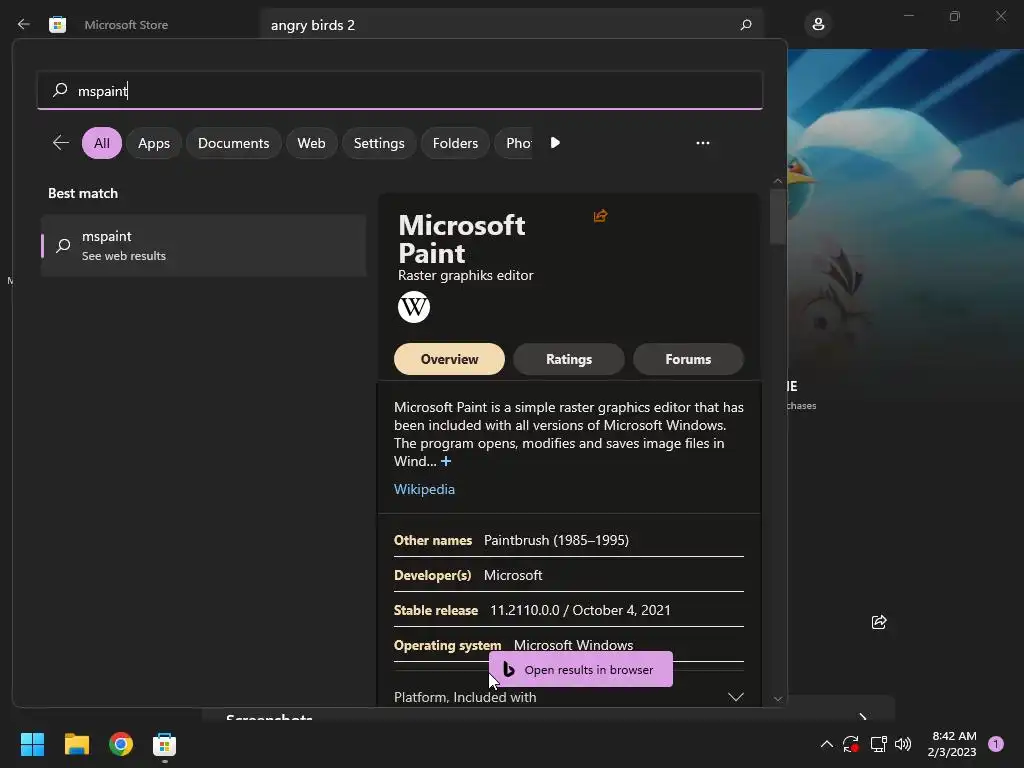The height and width of the screenshot is (768, 1024).
Task: Open the Store user account icon
Action: 818,25
